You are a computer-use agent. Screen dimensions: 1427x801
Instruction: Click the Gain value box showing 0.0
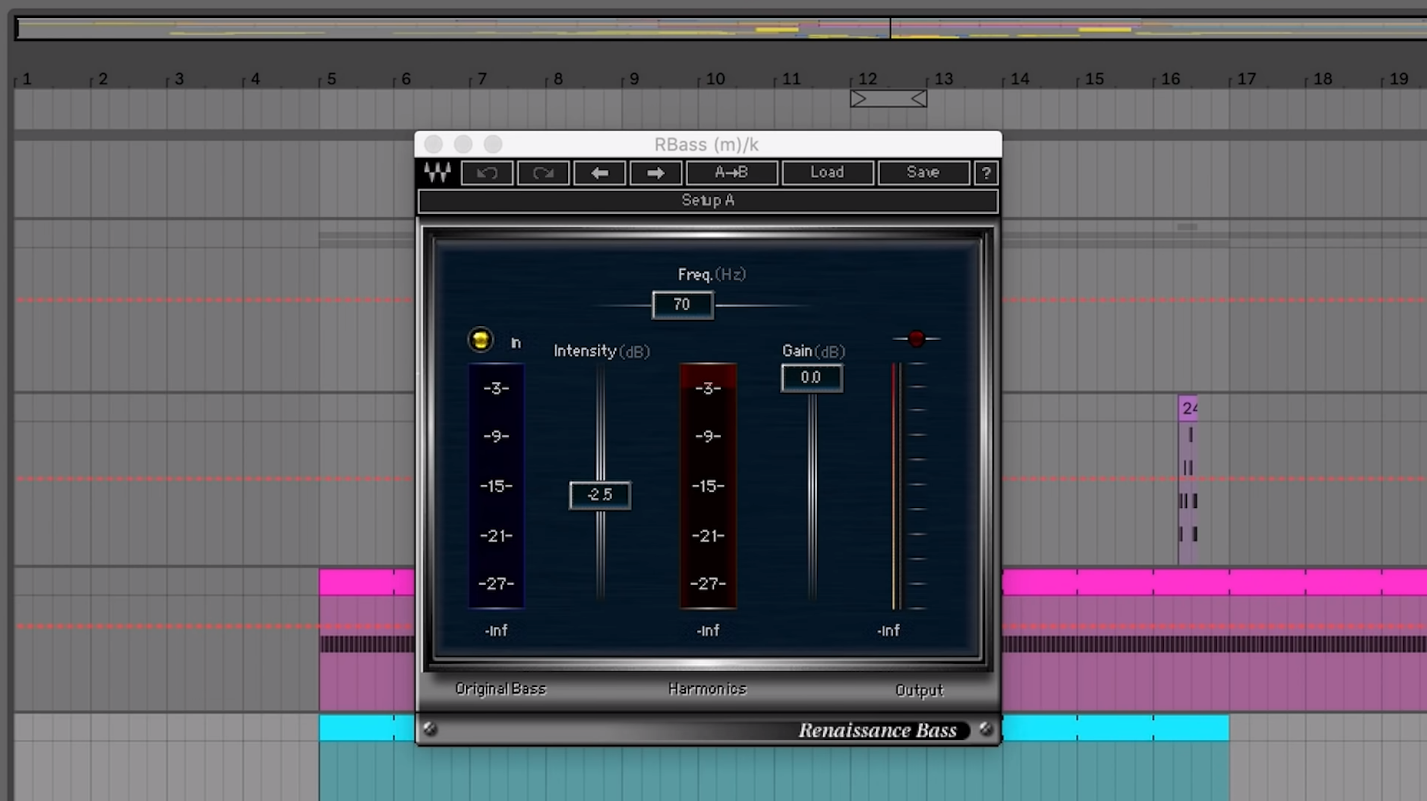point(811,378)
